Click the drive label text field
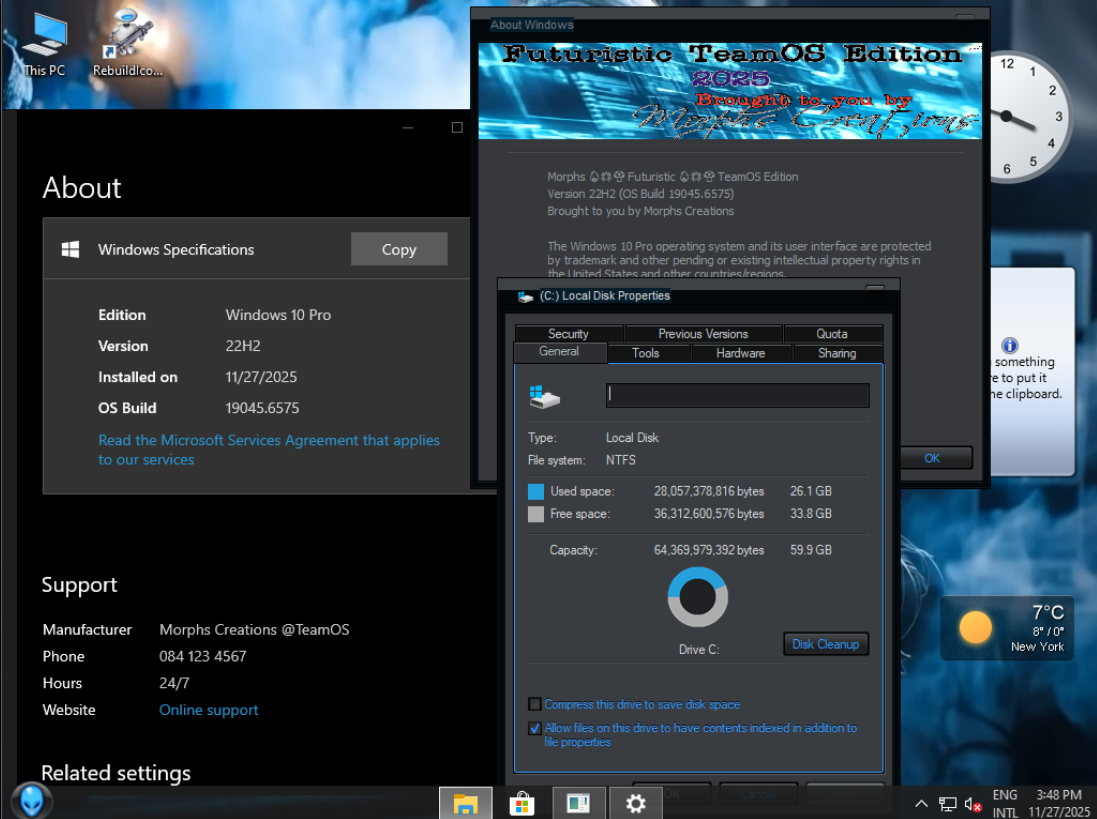 point(737,395)
